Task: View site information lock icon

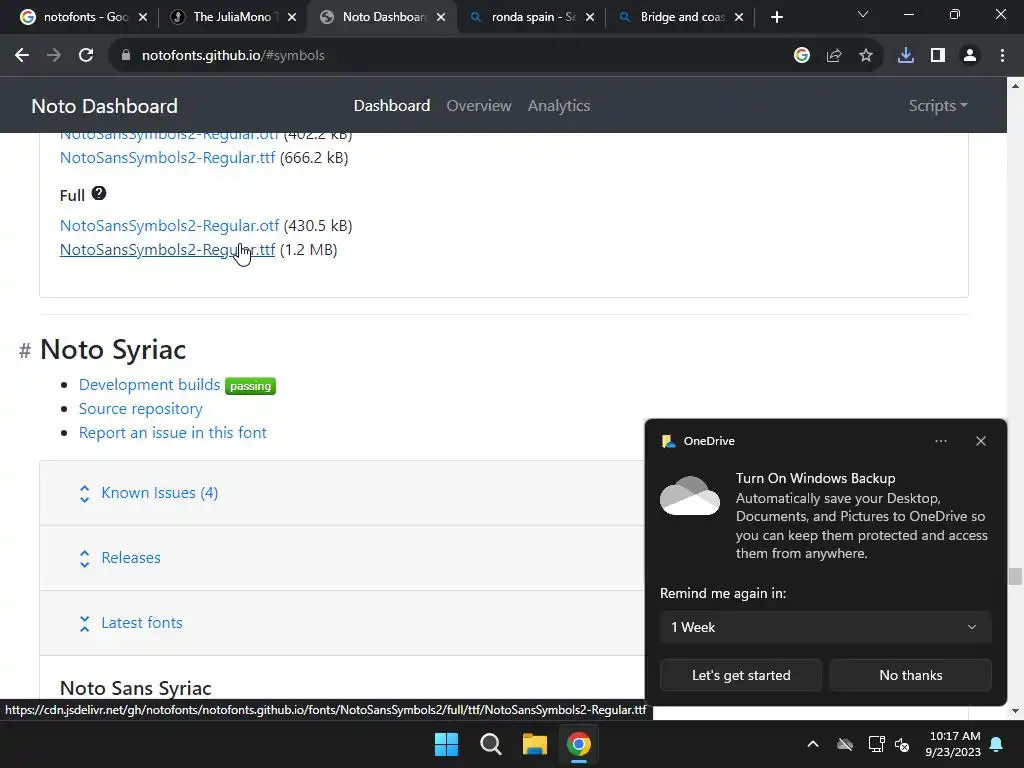Action: point(126,56)
